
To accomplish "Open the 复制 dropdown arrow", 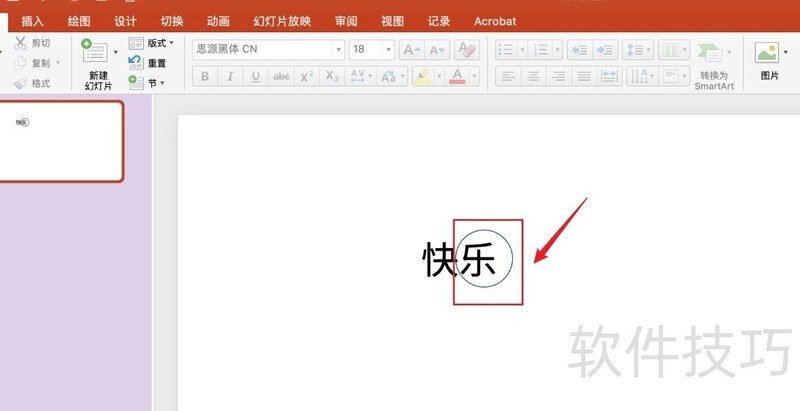I will pyautogui.click(x=58, y=63).
